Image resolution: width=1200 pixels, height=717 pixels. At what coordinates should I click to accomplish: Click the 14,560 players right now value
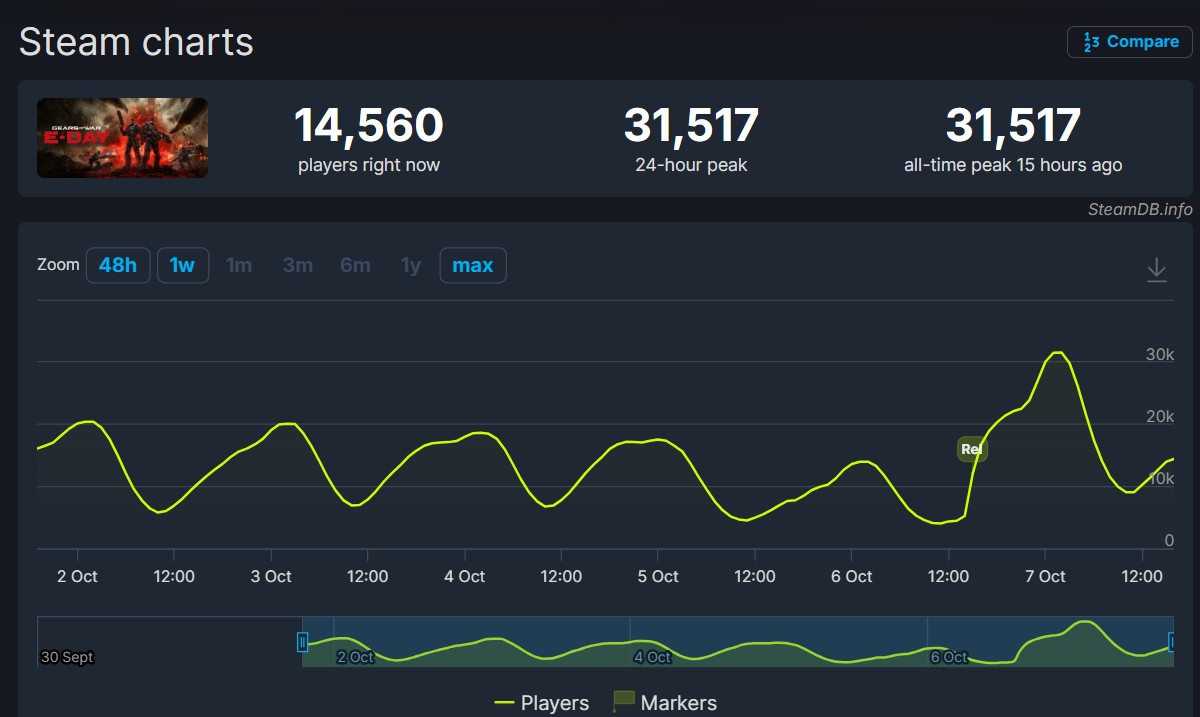point(368,126)
